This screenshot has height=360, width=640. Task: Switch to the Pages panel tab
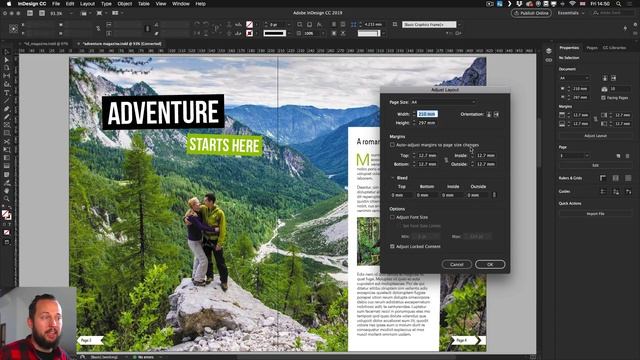tap(592, 48)
